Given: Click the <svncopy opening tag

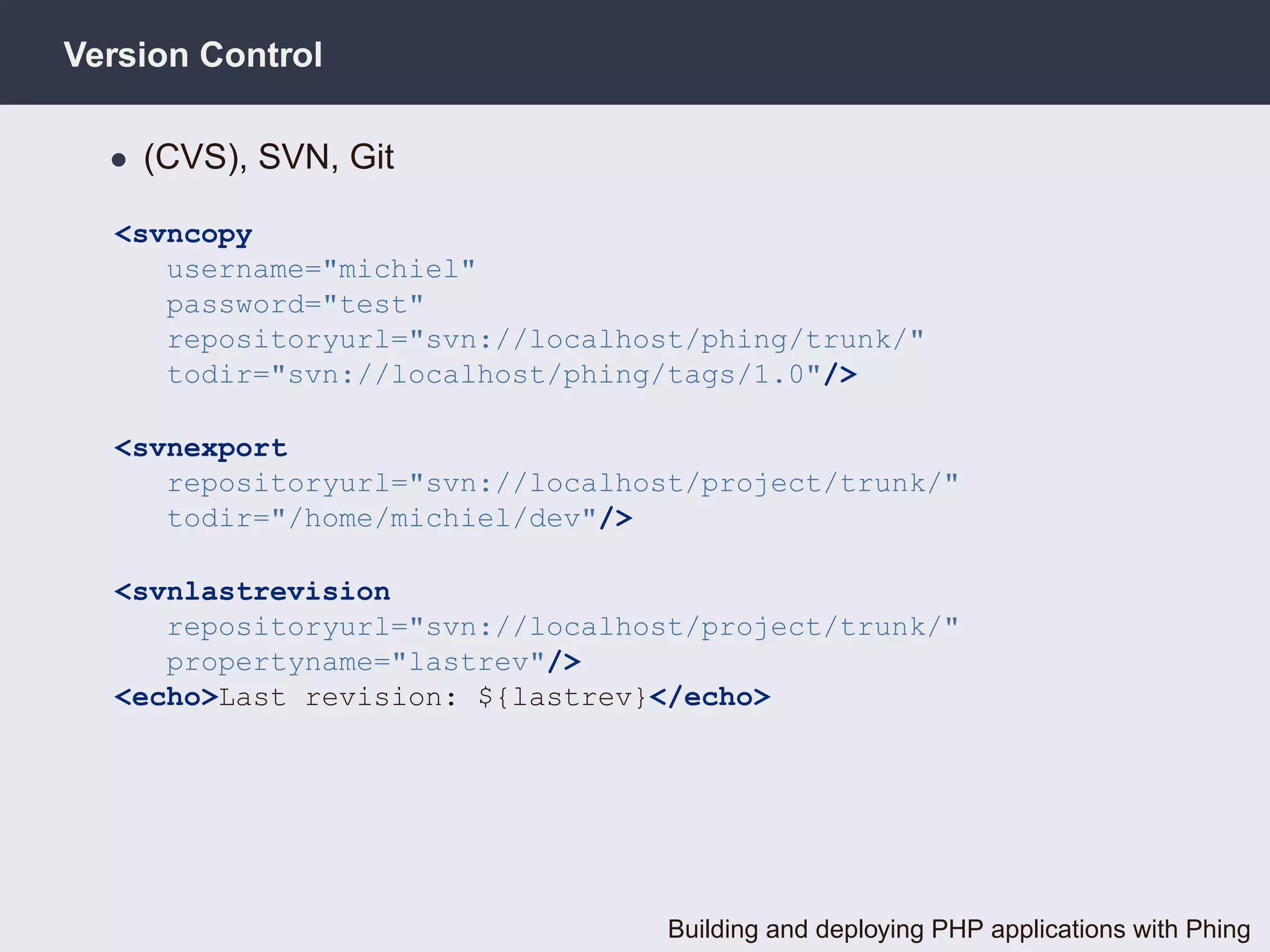Looking at the screenshot, I should 184,235.
